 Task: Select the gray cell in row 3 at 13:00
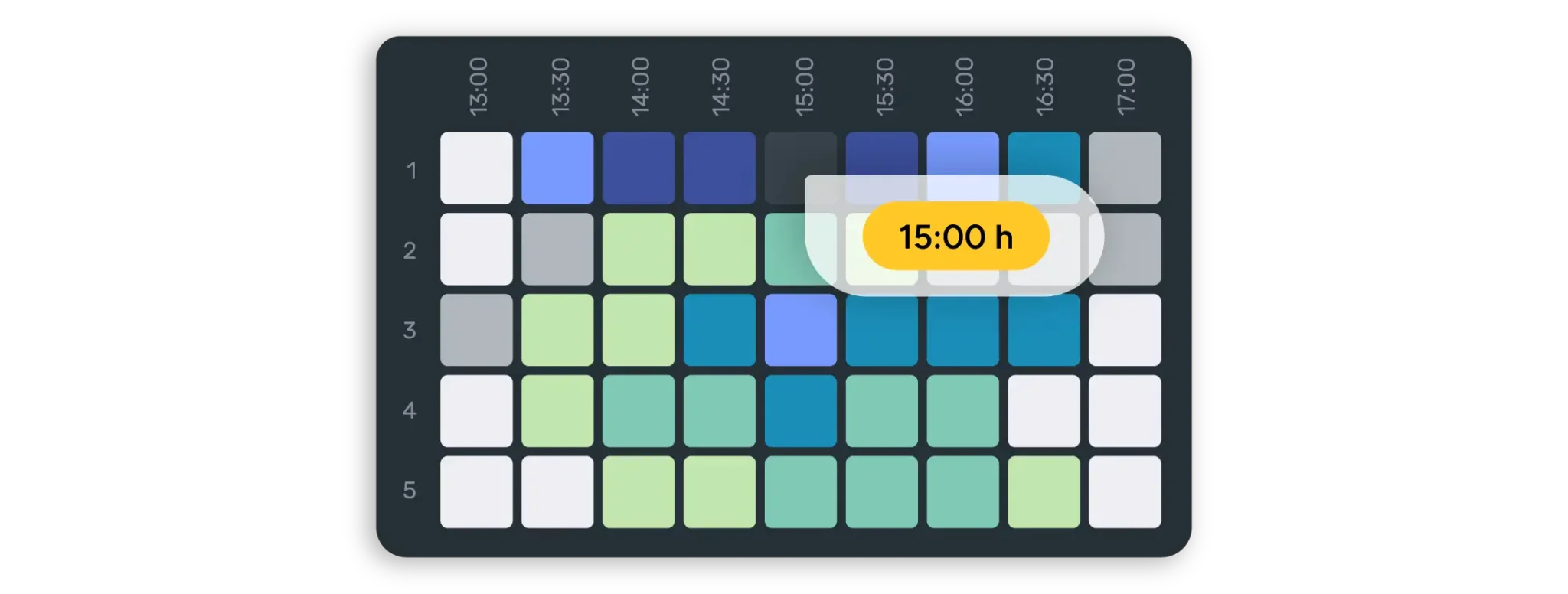[x=476, y=330]
